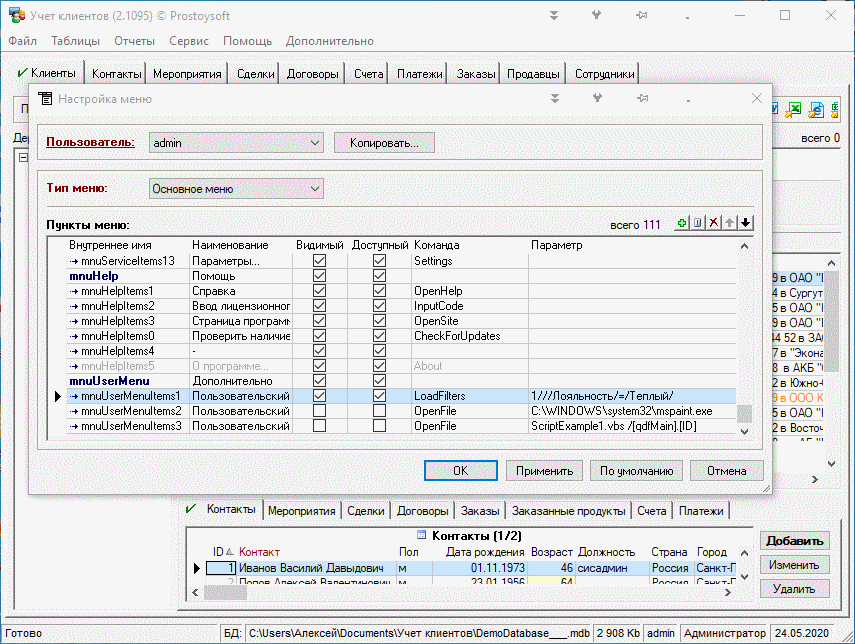The height and width of the screenshot is (644, 855).
Task: Click the Excel export icon in toolbar
Action: [x=795, y=110]
